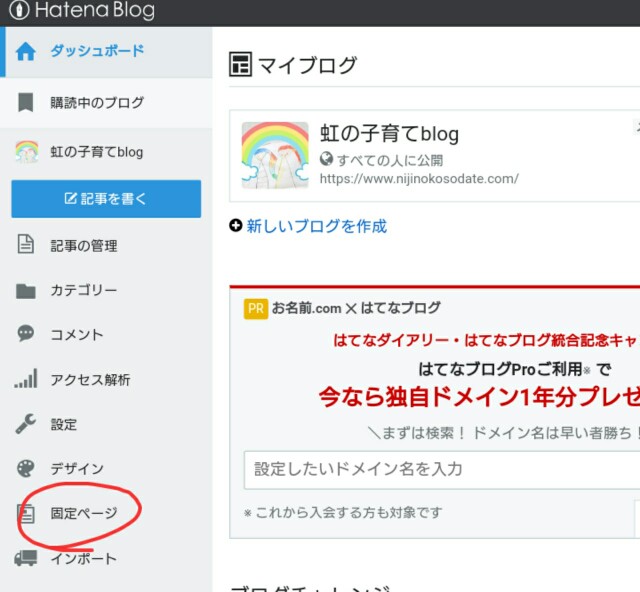
Task: Click the bookmark icon for 購読中のブログ
Action: (25, 102)
